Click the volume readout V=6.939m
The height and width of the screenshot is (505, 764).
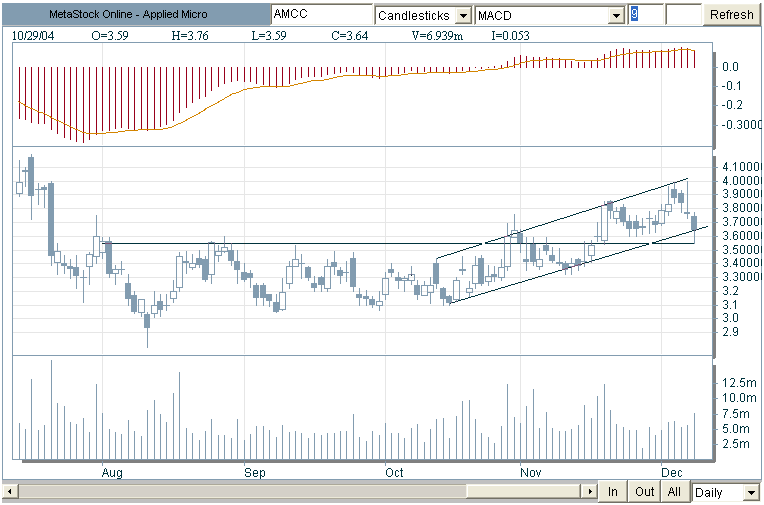[x=438, y=36]
